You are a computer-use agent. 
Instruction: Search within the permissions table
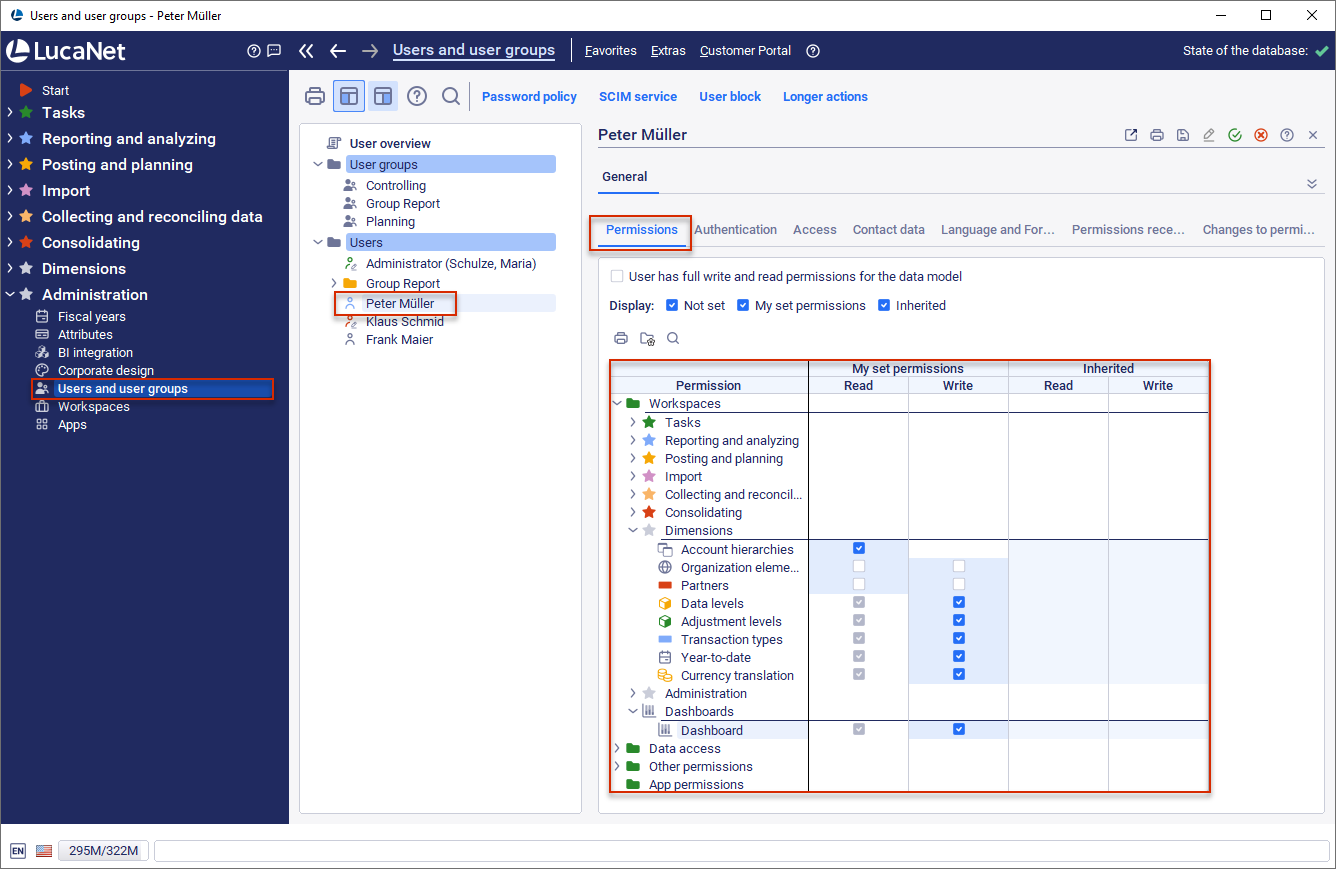point(673,338)
